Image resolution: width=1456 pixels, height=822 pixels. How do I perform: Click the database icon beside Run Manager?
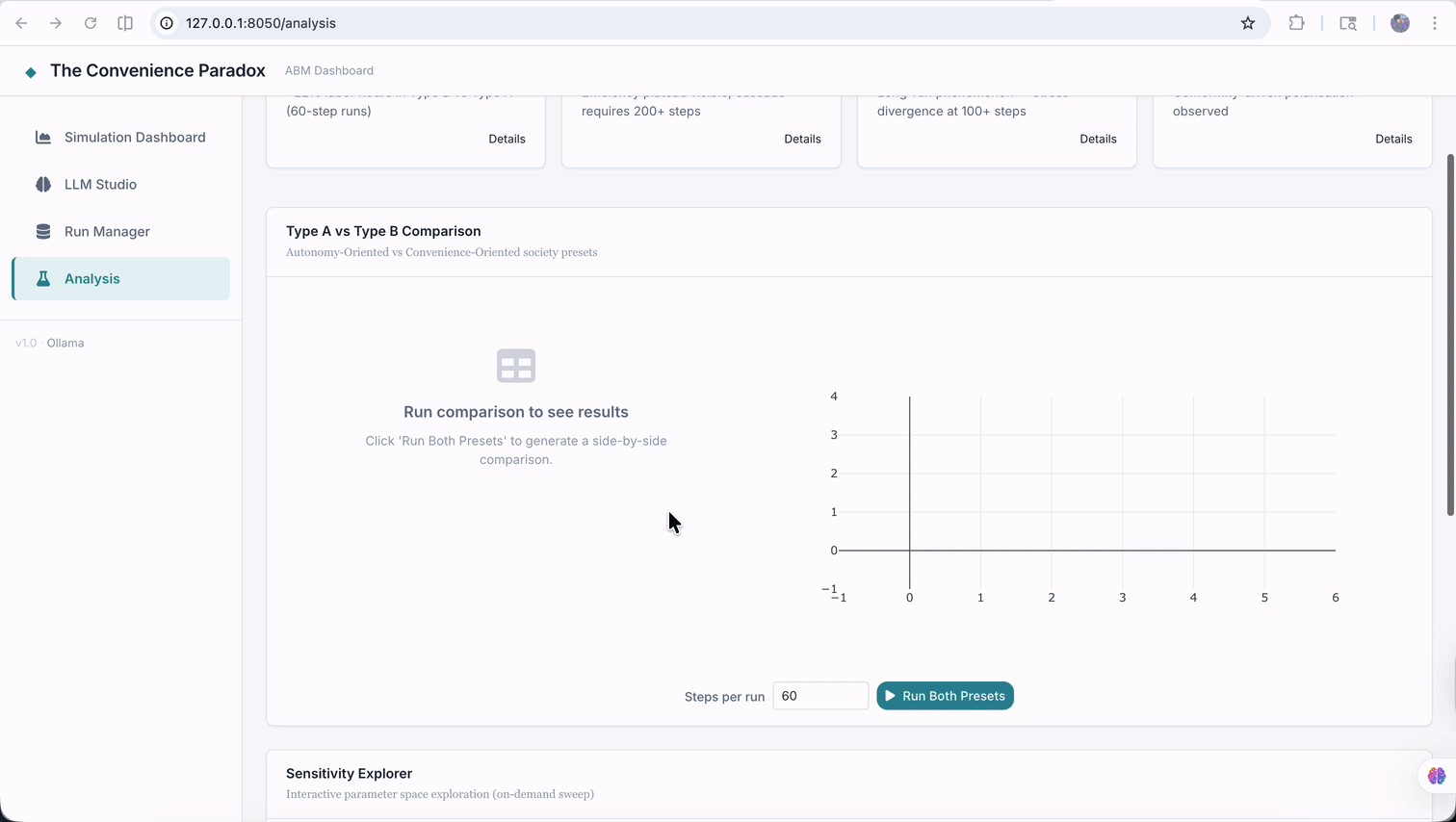point(43,232)
